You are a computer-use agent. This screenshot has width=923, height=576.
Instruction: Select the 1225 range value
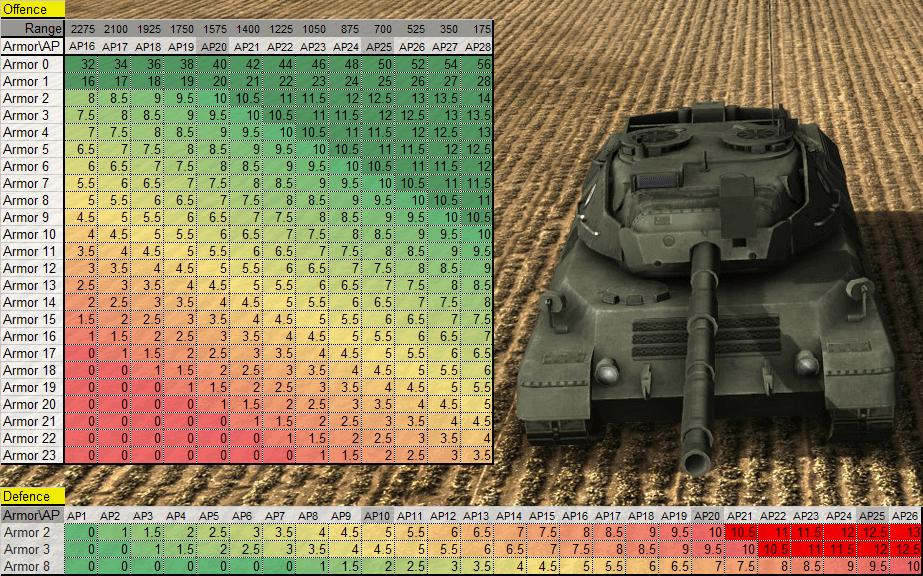click(x=280, y=29)
